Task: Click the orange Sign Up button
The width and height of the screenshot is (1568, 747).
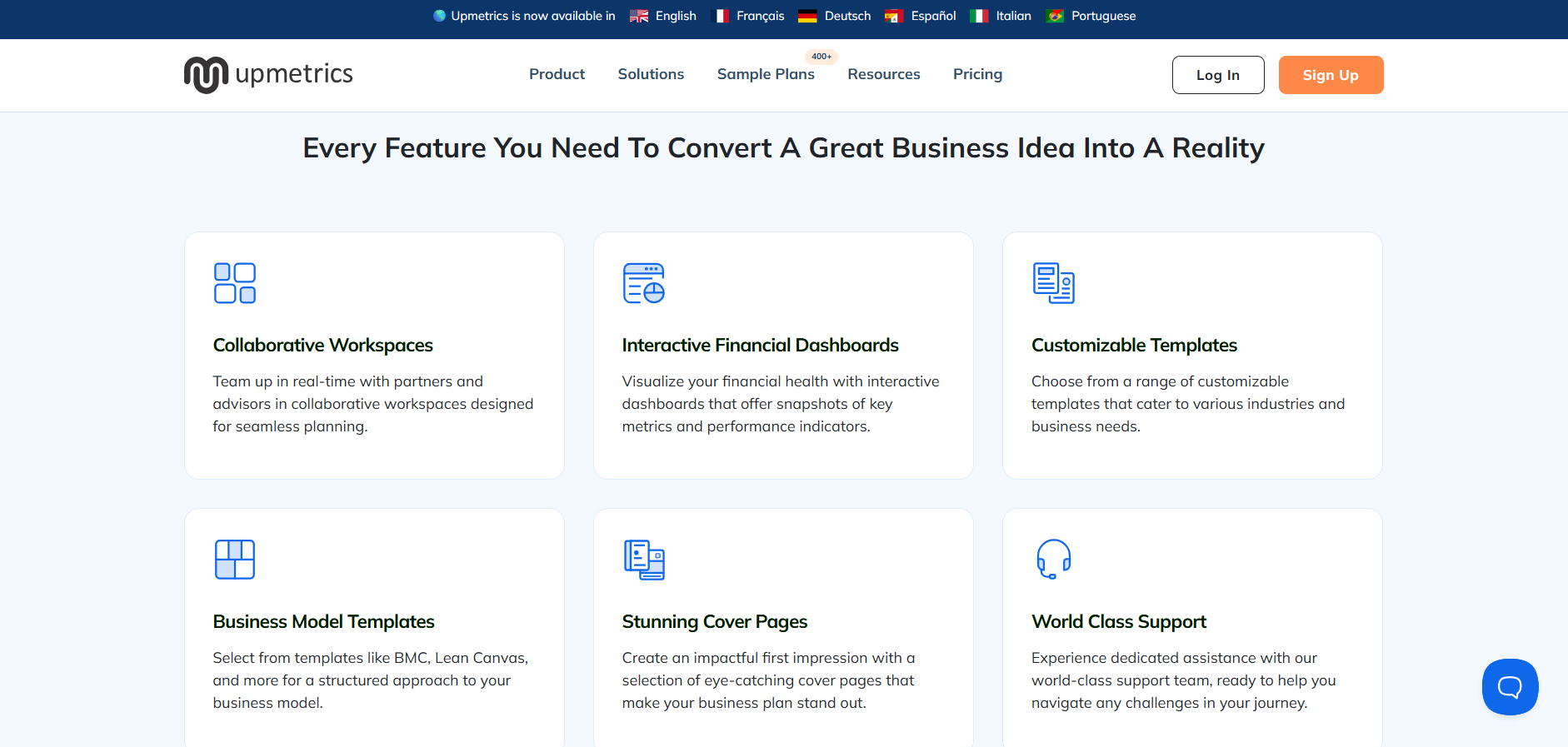Action: [x=1331, y=75]
